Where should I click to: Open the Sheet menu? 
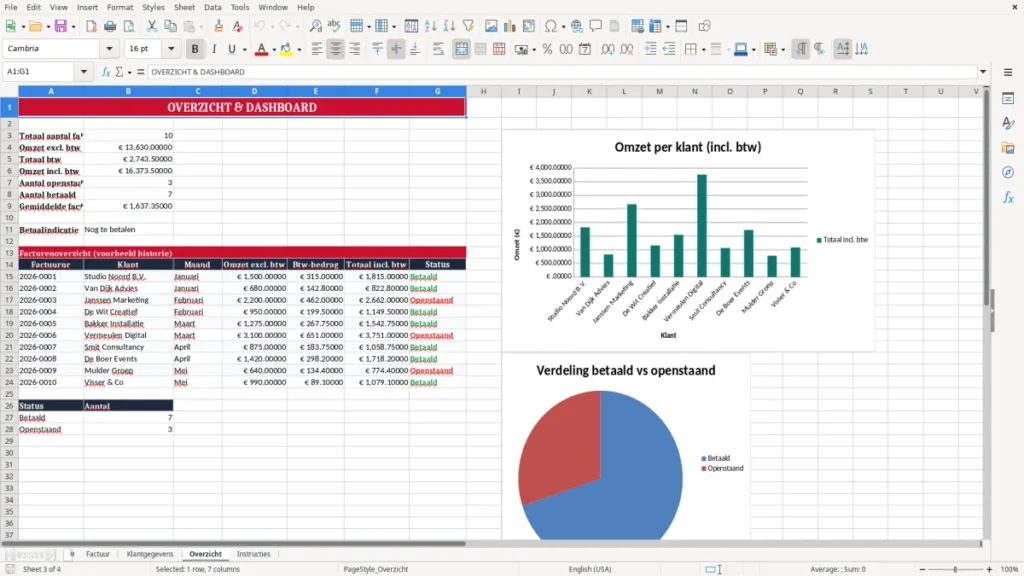[184, 7]
